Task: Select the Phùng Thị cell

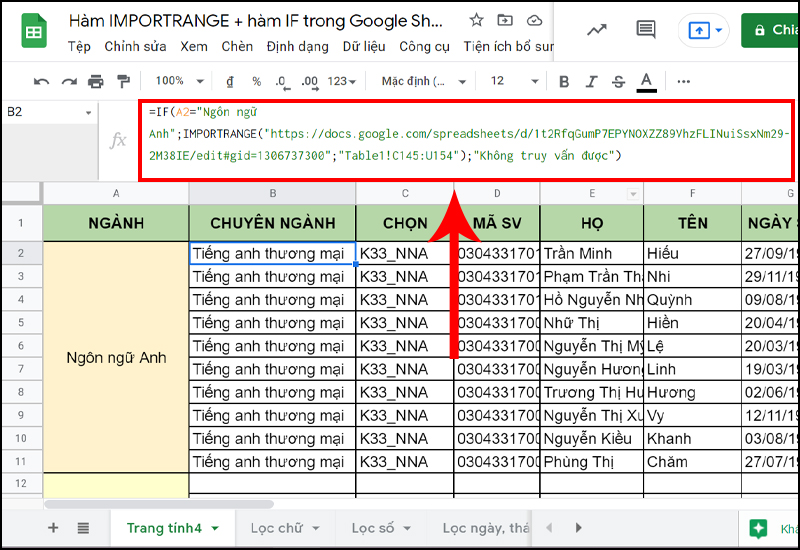Action: pyautogui.click(x=591, y=461)
